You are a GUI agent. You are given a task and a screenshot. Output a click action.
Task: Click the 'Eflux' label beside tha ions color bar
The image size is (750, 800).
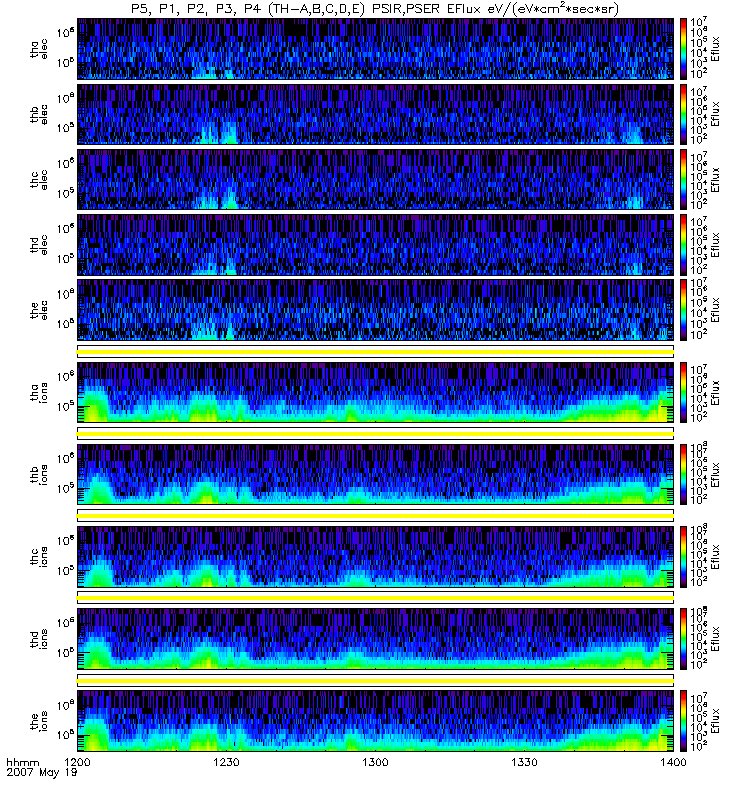tap(715, 393)
